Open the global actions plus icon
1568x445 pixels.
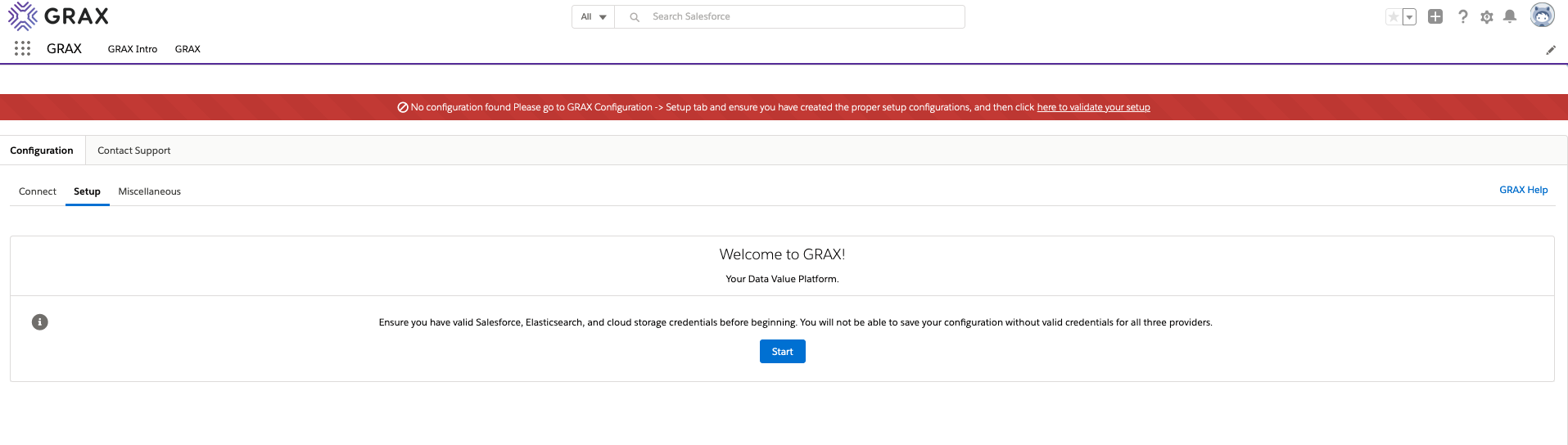[x=1435, y=16]
